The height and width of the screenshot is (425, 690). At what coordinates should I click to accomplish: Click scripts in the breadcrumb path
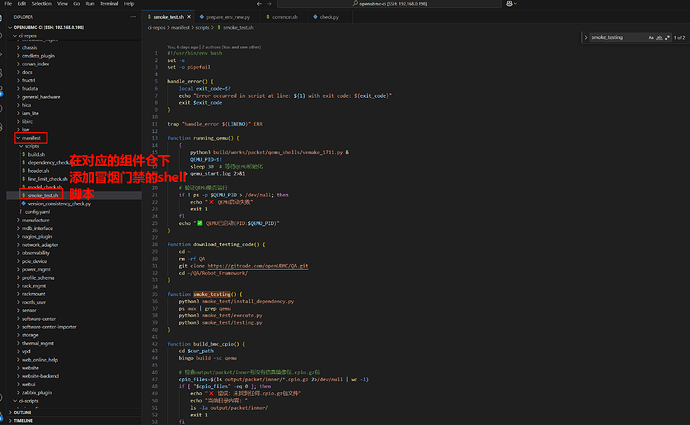pyautogui.click(x=202, y=27)
